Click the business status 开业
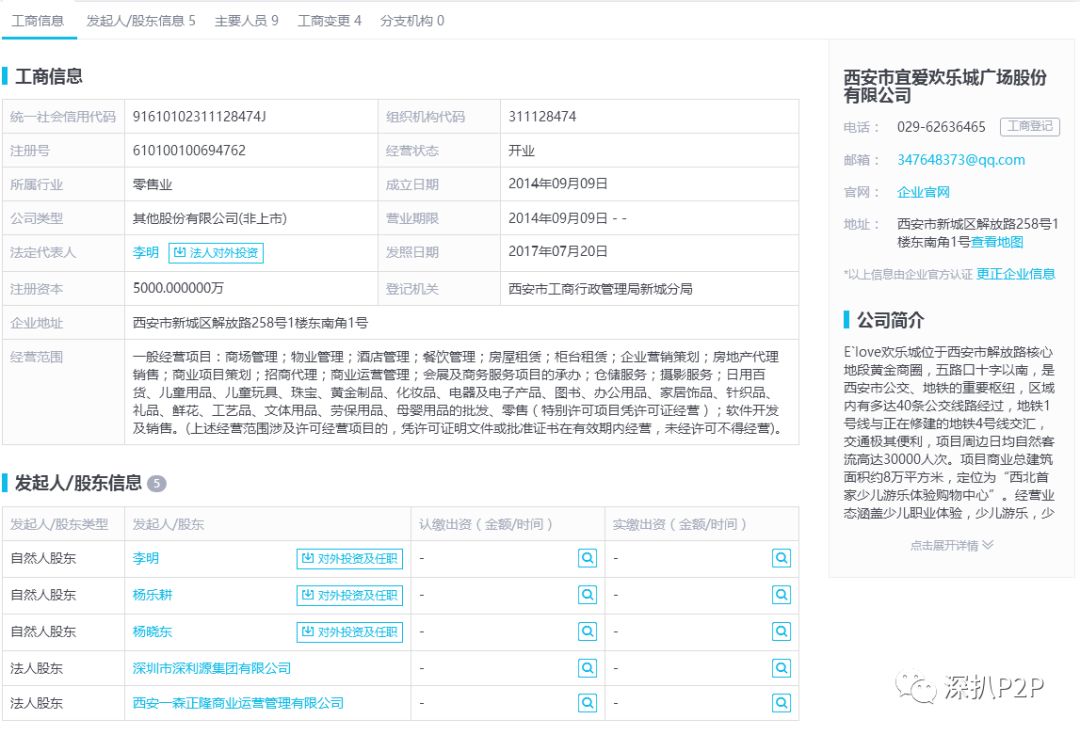This screenshot has width=1080, height=735. 521,150
